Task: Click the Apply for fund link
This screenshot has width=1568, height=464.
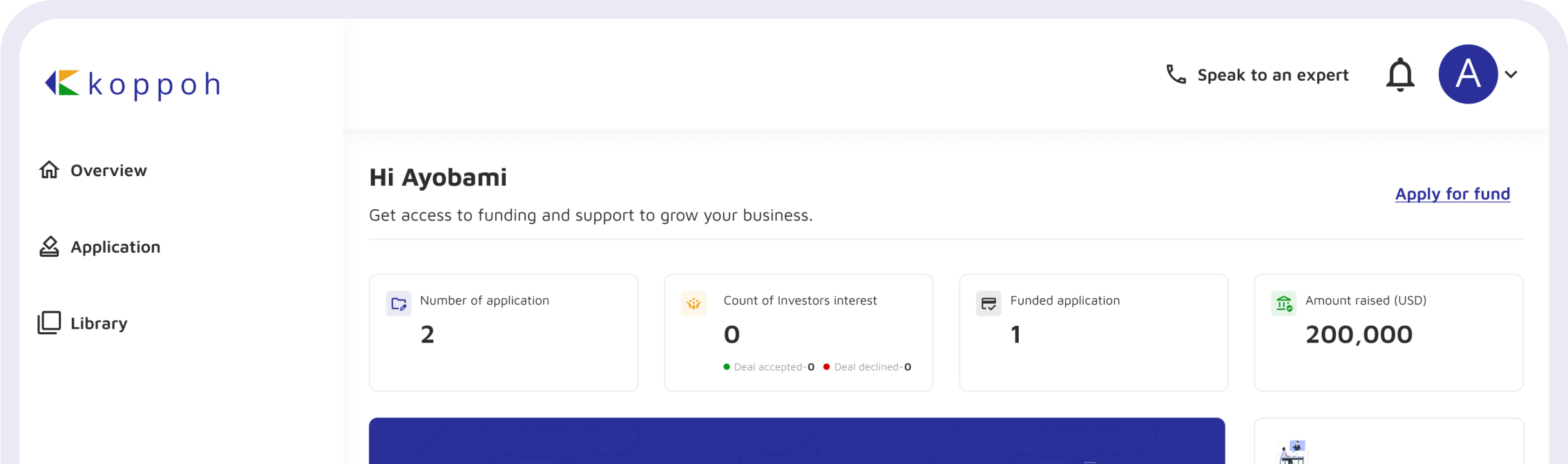Action: tap(1453, 194)
